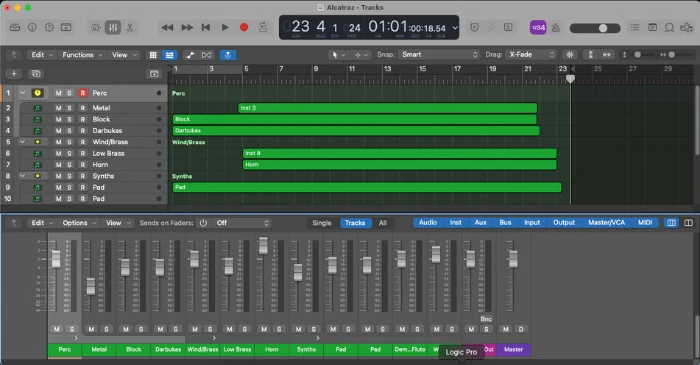Show automation button in Tracks menu bar
This screenshot has width=700, height=365.
(191, 55)
